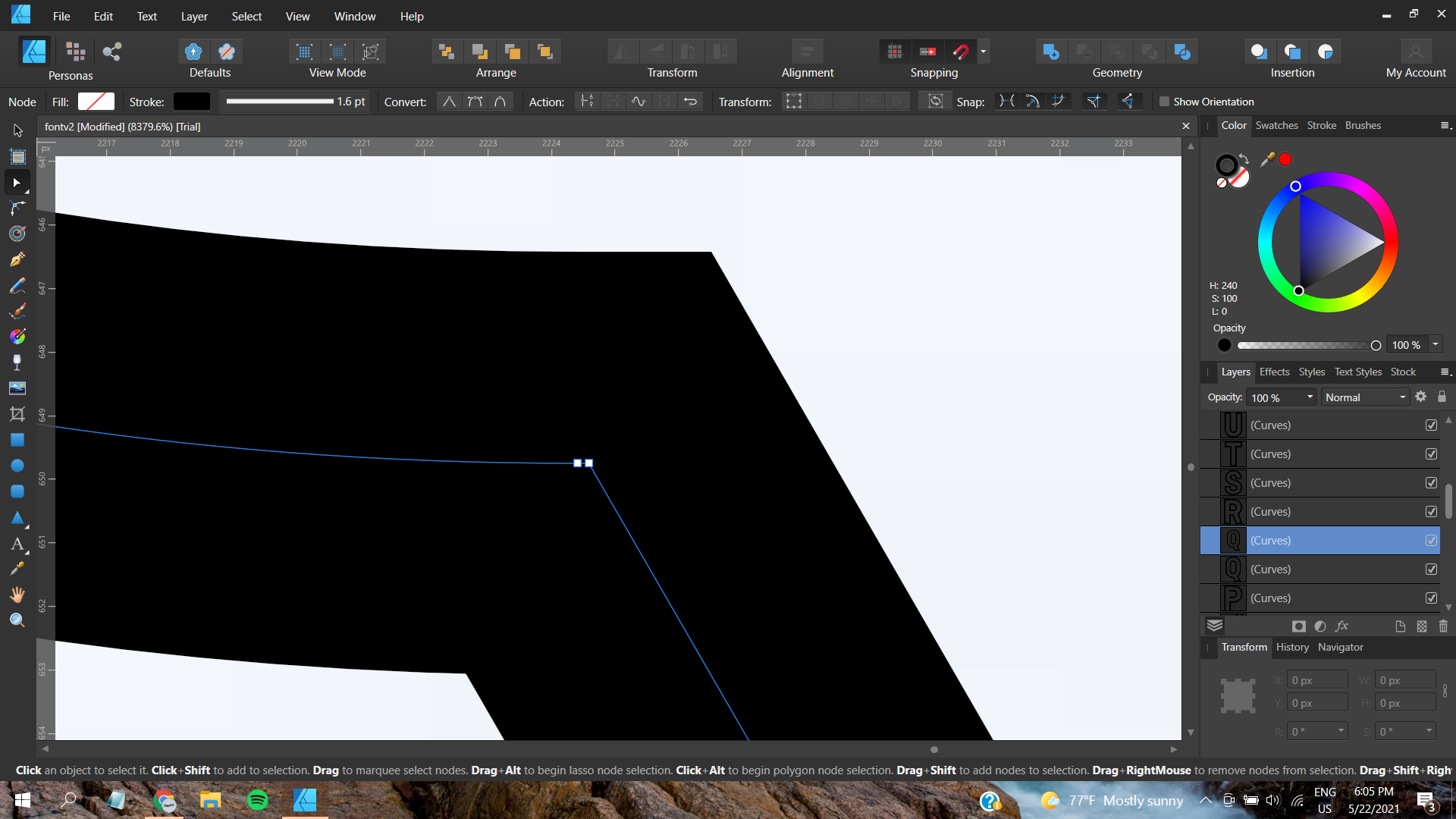Switch to Pixel Persona icon
This screenshot has width=1456, height=819.
[75, 52]
